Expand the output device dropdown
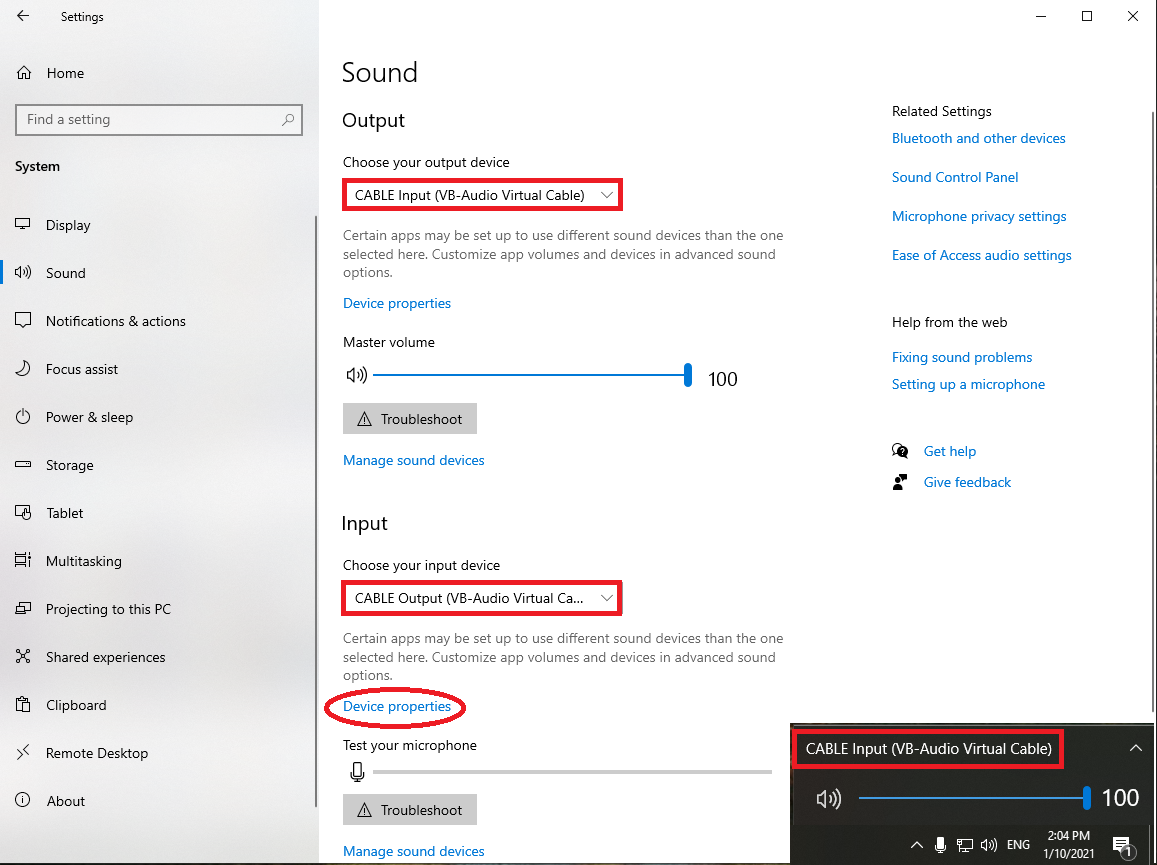Image resolution: width=1157 pixels, height=865 pixels. click(483, 195)
